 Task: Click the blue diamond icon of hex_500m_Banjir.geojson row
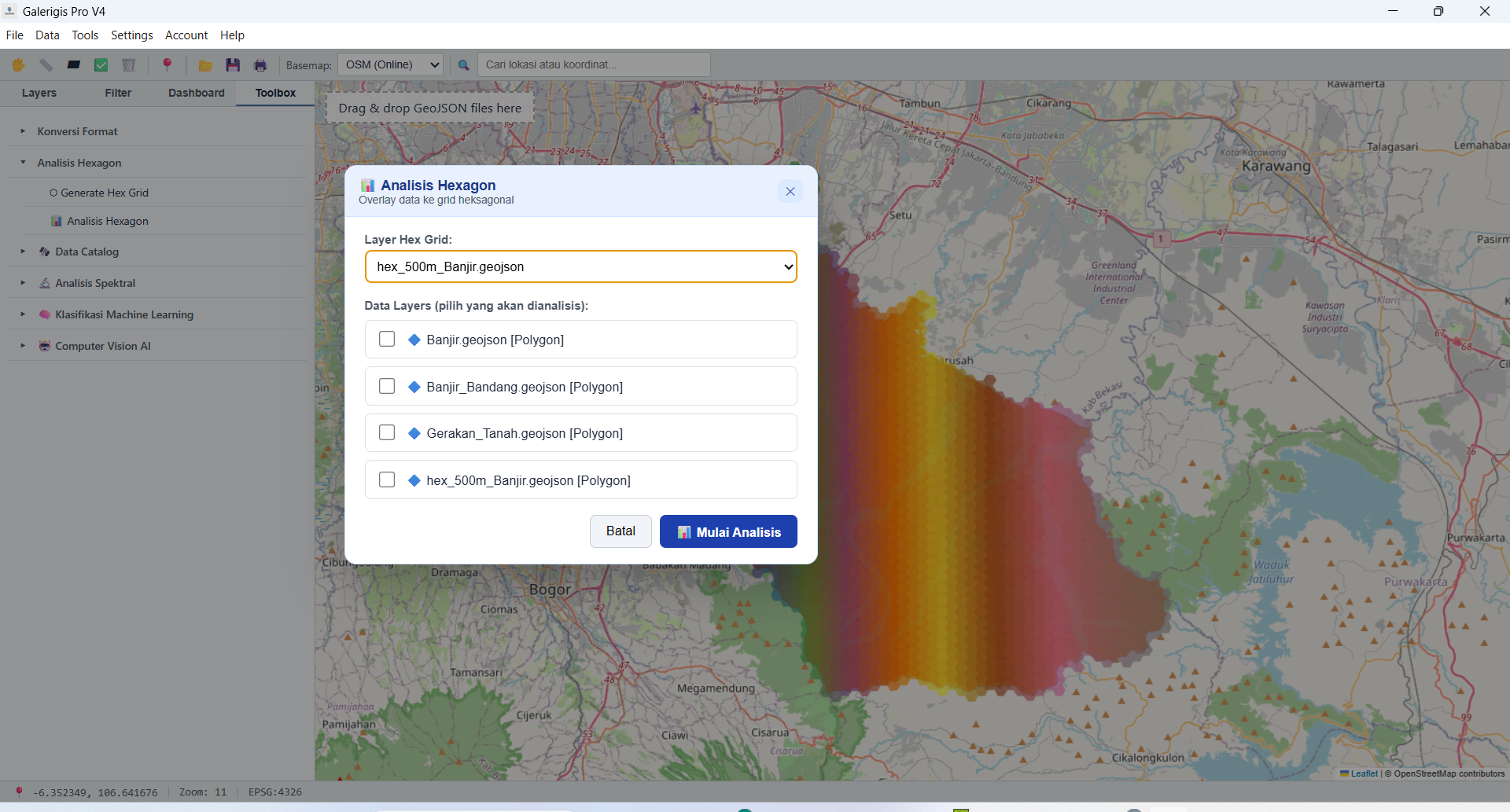[414, 480]
